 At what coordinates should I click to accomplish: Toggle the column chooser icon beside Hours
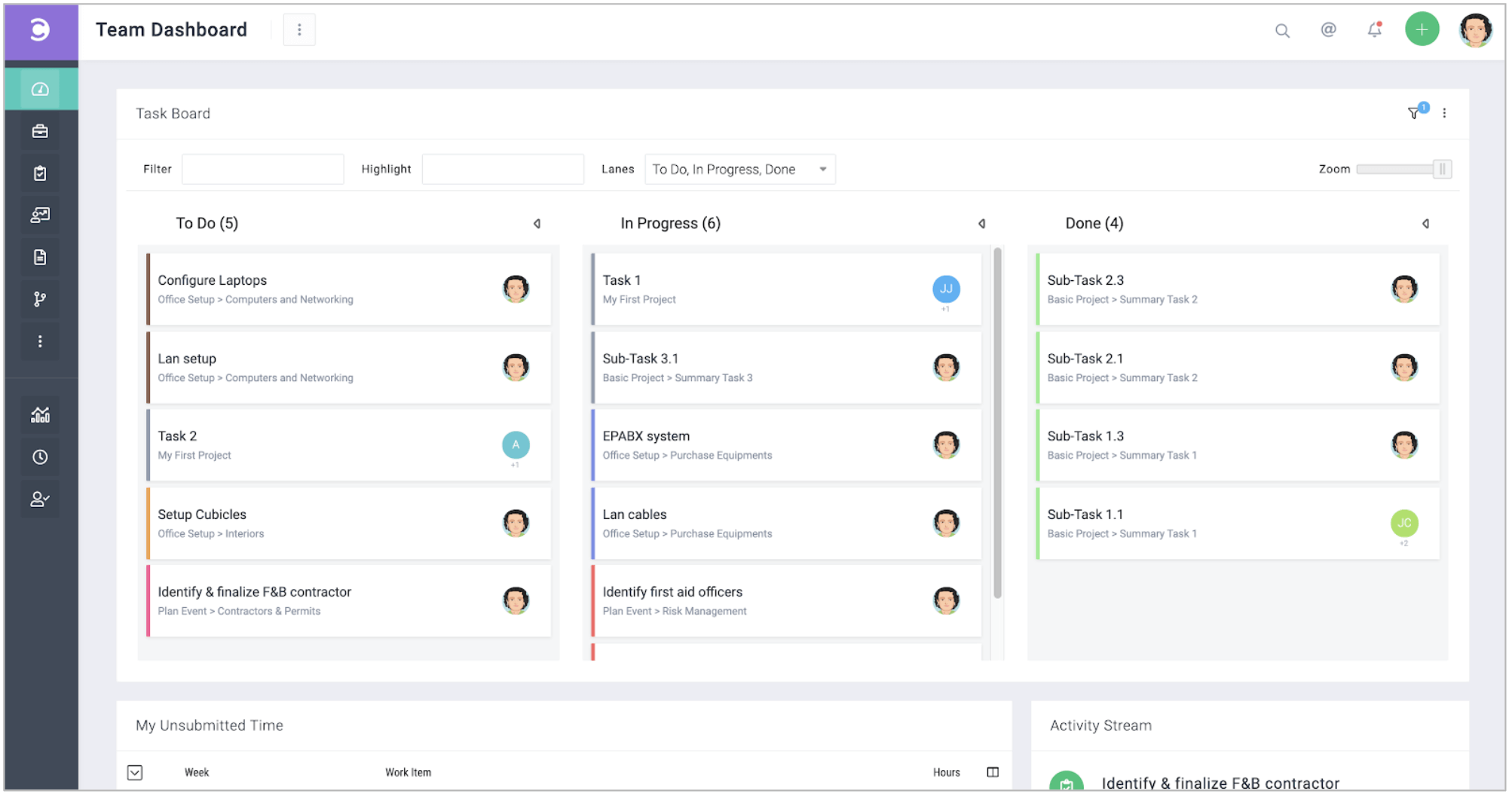993,773
